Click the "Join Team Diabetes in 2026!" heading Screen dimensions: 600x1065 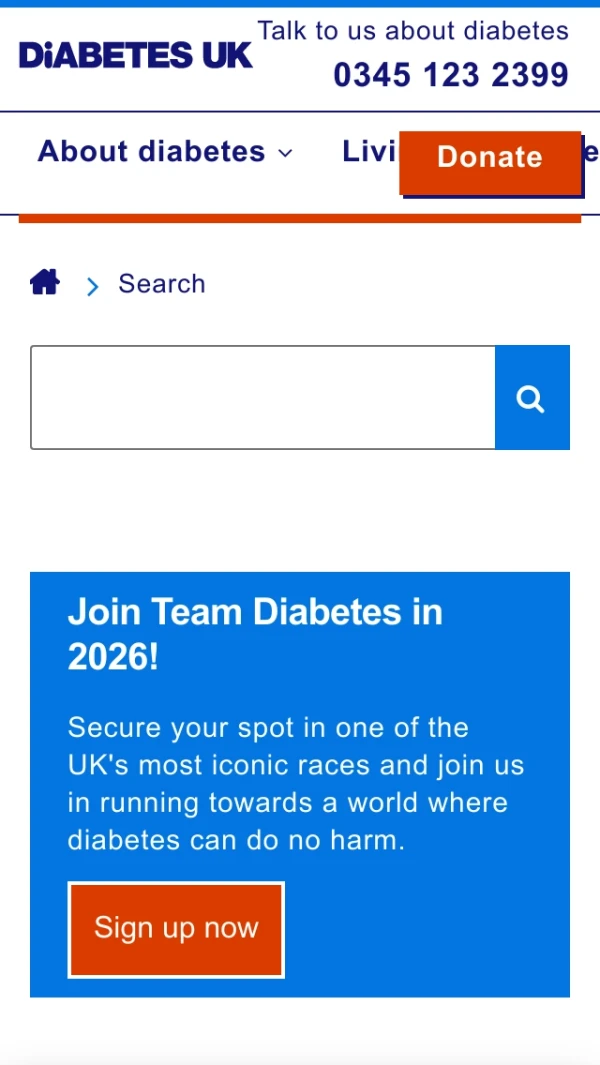(255, 634)
